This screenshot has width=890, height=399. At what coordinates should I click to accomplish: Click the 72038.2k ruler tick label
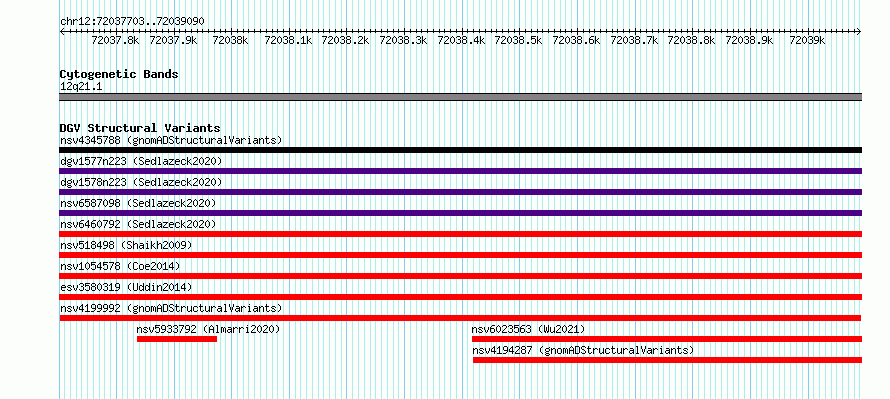[346, 41]
